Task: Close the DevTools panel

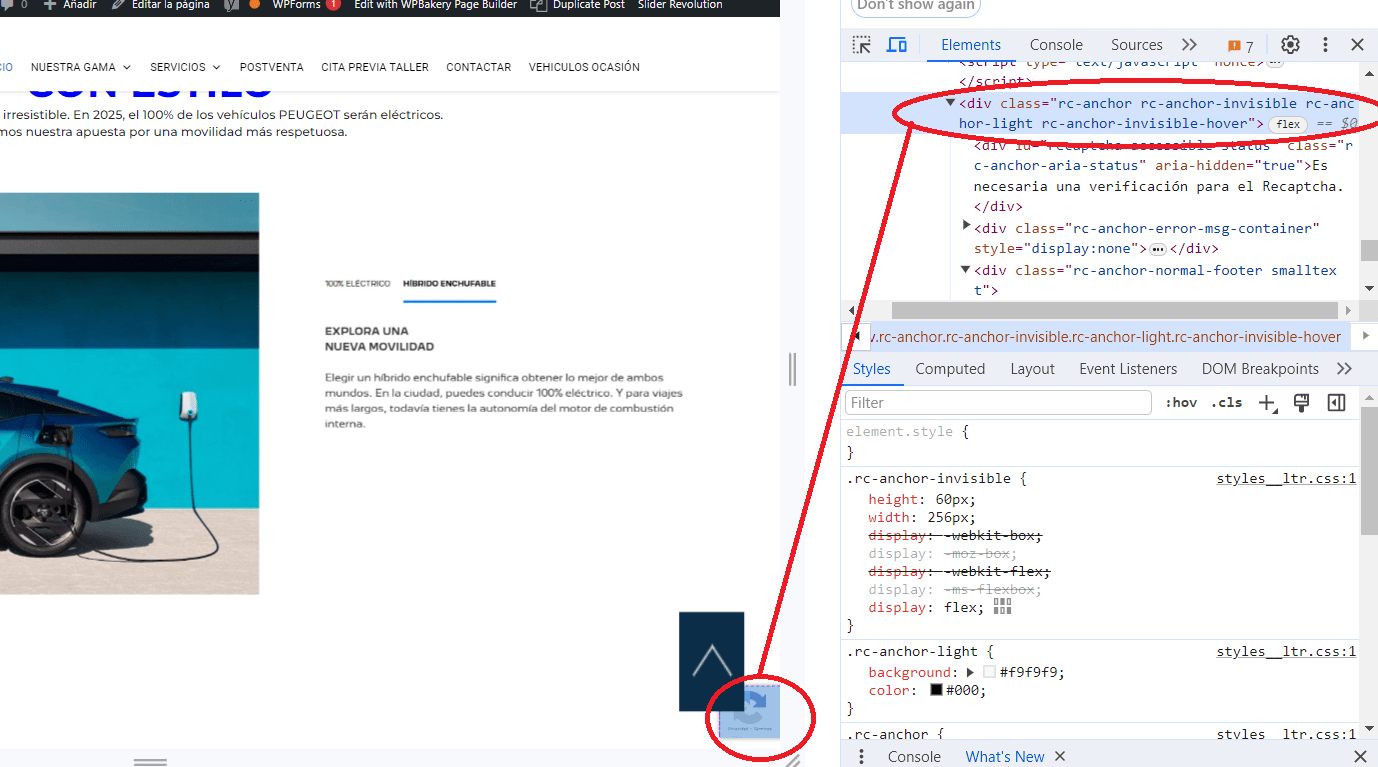Action: [1357, 45]
